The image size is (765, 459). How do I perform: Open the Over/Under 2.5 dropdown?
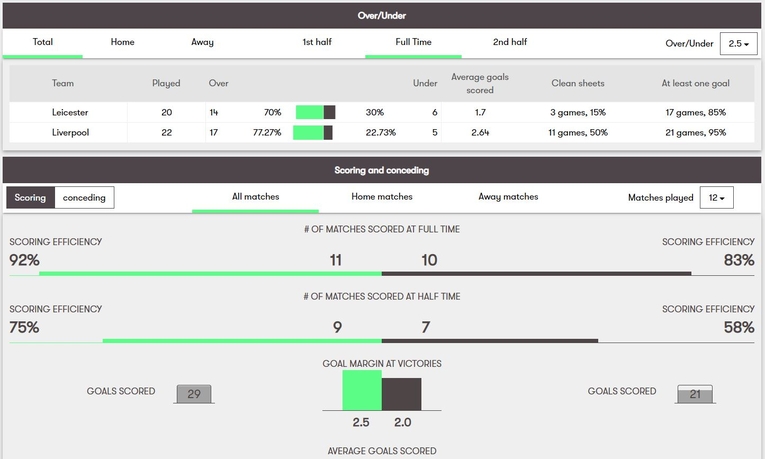pyautogui.click(x=739, y=43)
